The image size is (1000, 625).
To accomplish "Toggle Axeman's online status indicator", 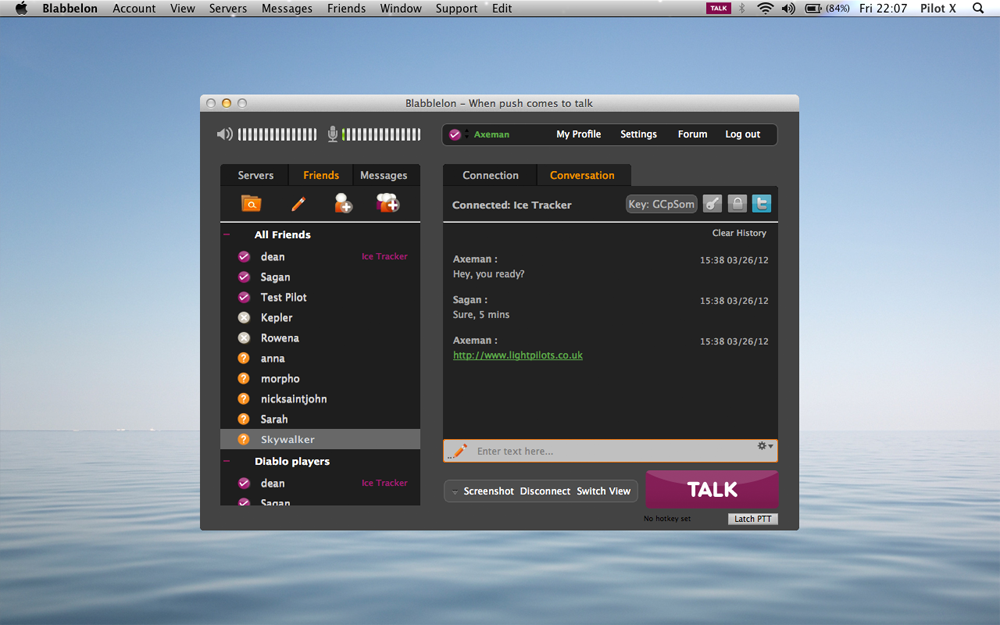I will point(455,134).
